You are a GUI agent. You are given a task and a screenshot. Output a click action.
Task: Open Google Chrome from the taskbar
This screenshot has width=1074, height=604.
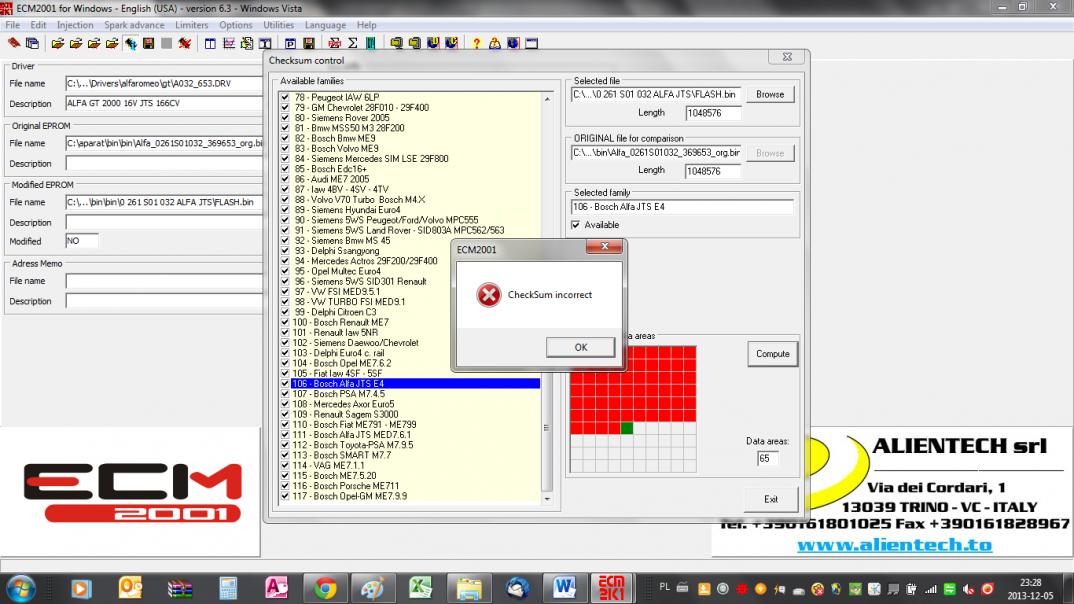pos(325,588)
